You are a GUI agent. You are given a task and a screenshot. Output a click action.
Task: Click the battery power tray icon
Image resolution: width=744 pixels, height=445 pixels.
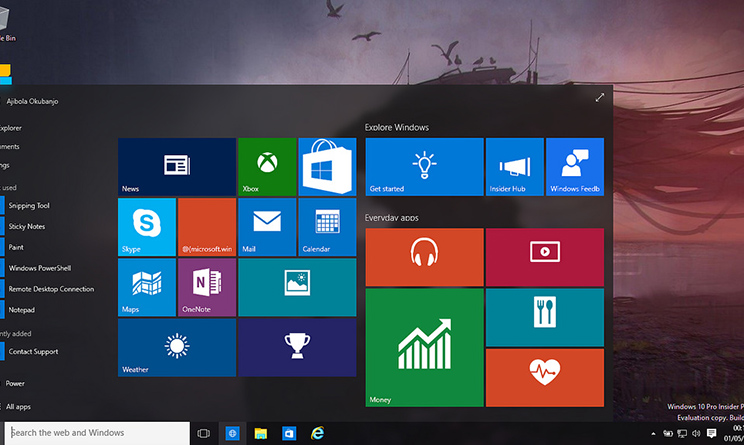point(668,433)
